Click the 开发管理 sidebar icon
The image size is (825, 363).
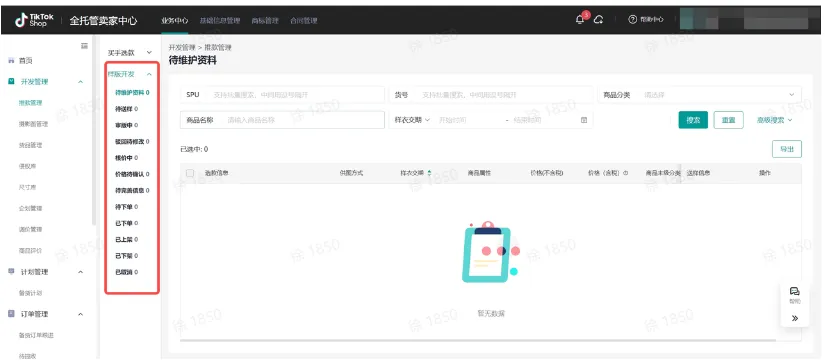click(11, 82)
